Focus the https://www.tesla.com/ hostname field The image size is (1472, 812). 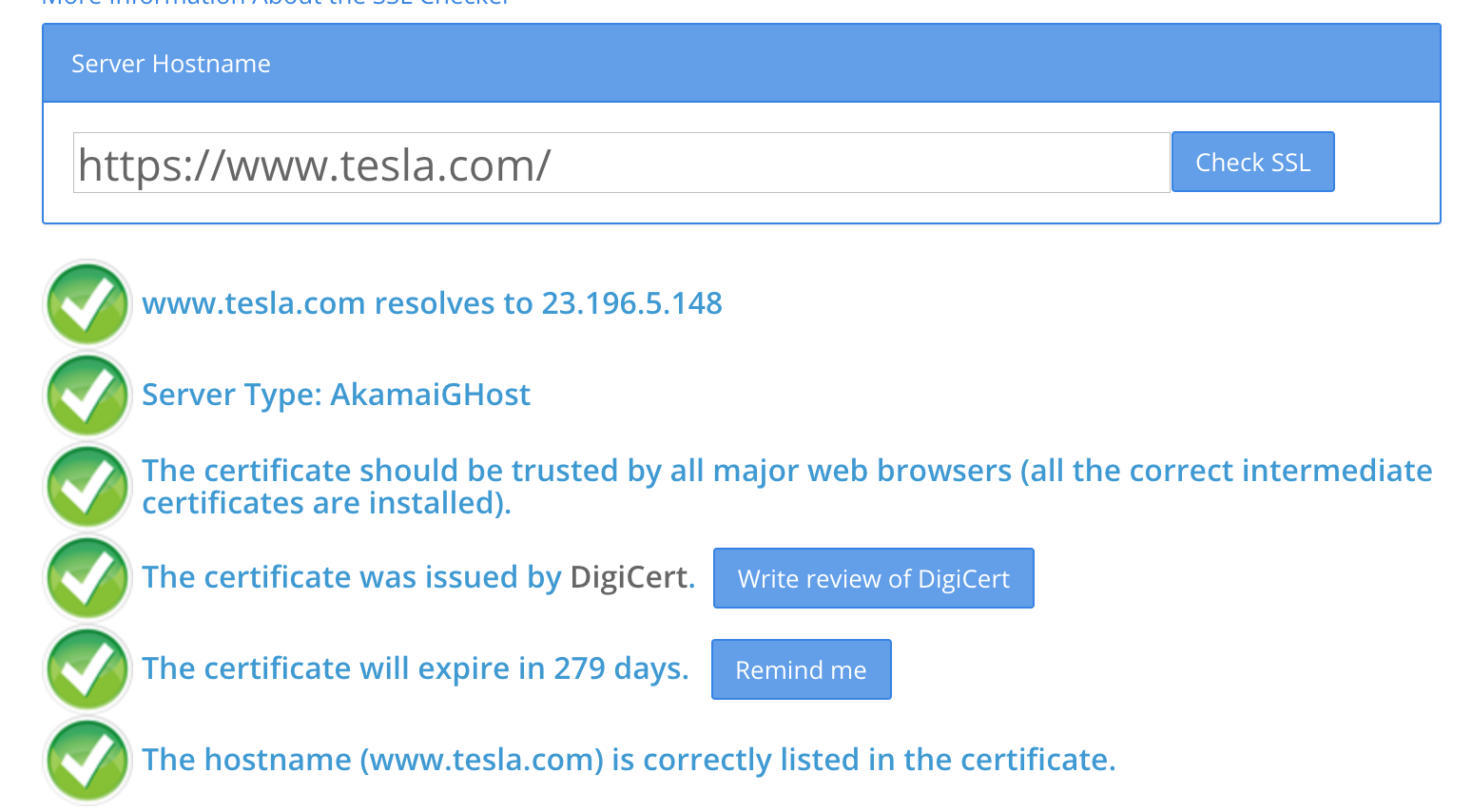coord(621,163)
